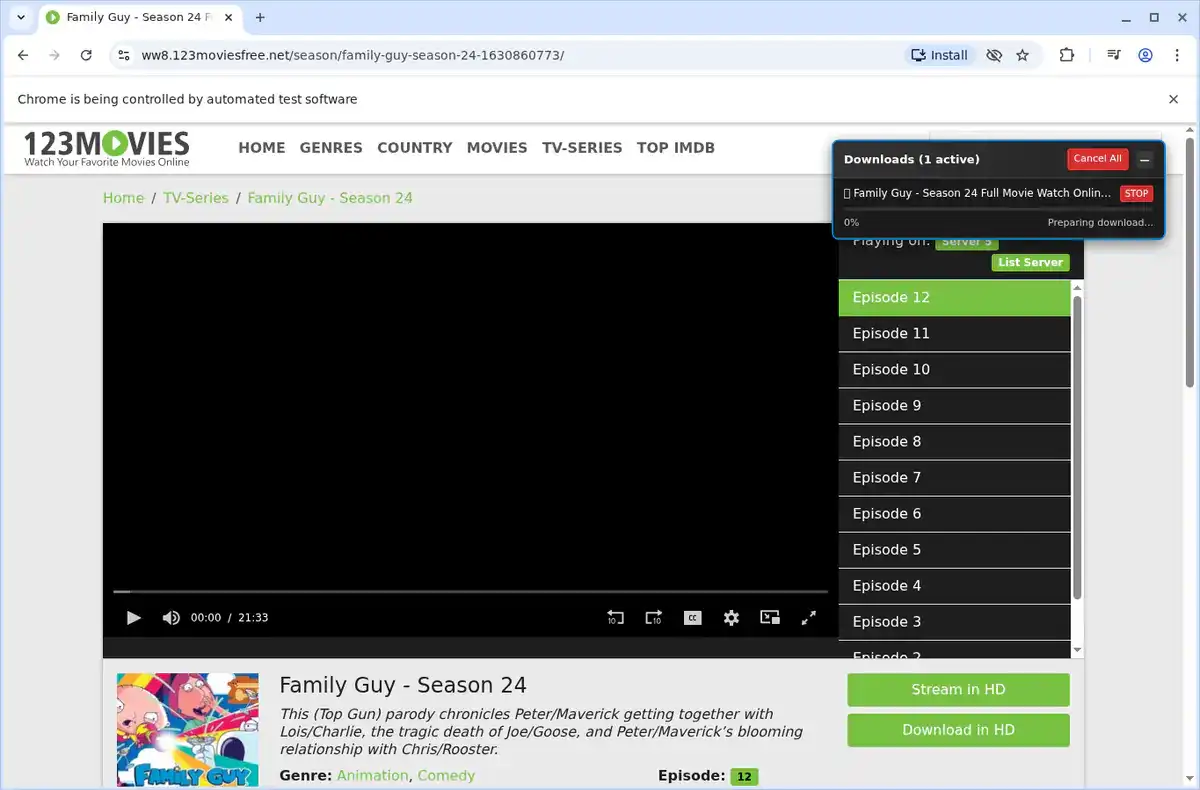Minimize the Downloads panel
The height and width of the screenshot is (790, 1200).
(1145, 160)
